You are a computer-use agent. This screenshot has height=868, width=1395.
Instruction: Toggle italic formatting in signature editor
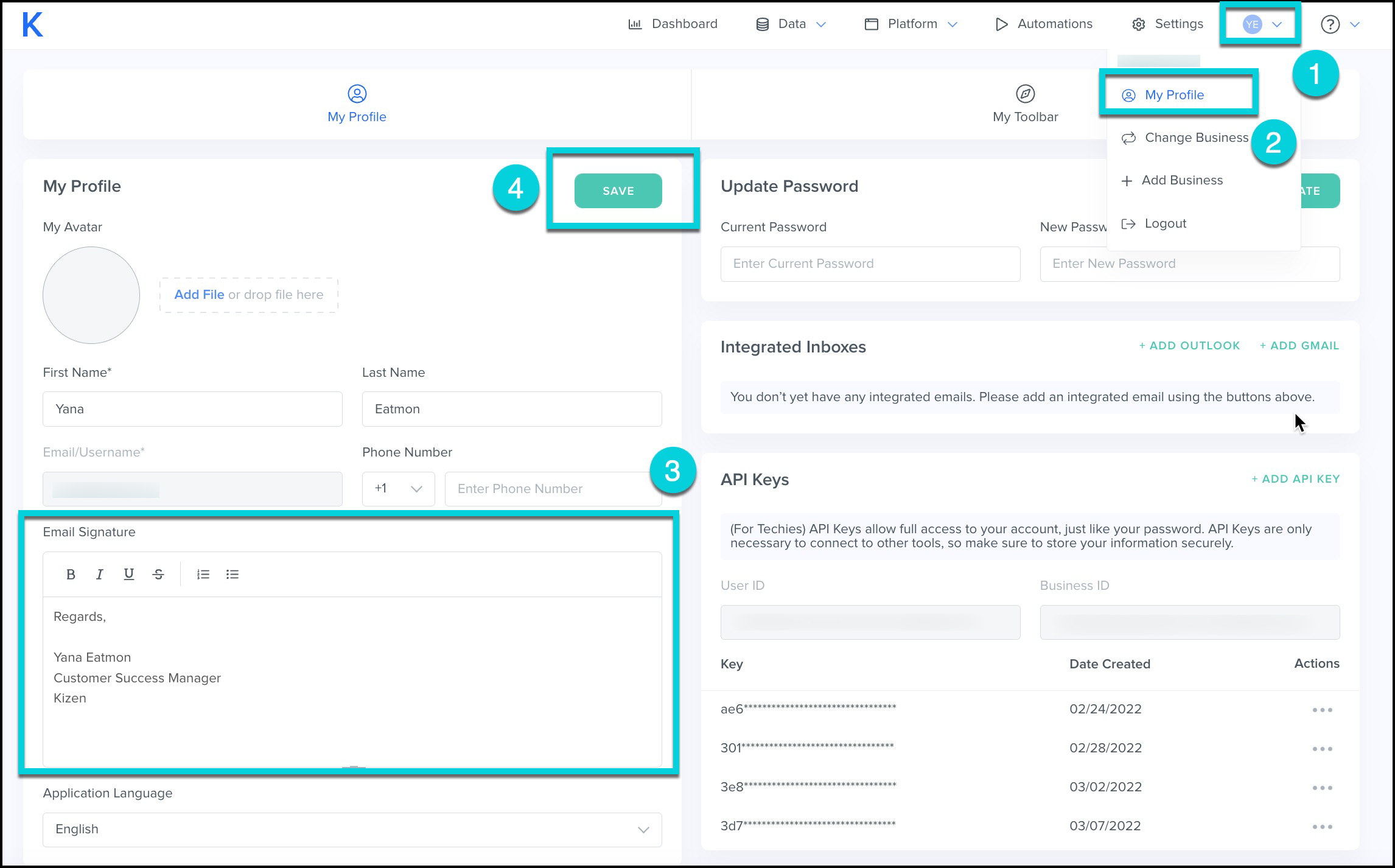pyautogui.click(x=100, y=574)
